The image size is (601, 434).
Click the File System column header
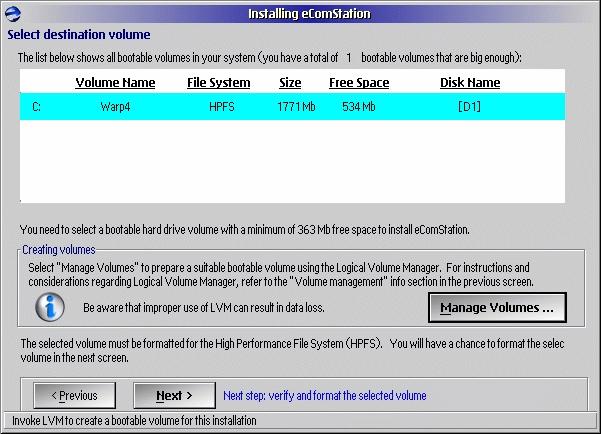[218, 82]
